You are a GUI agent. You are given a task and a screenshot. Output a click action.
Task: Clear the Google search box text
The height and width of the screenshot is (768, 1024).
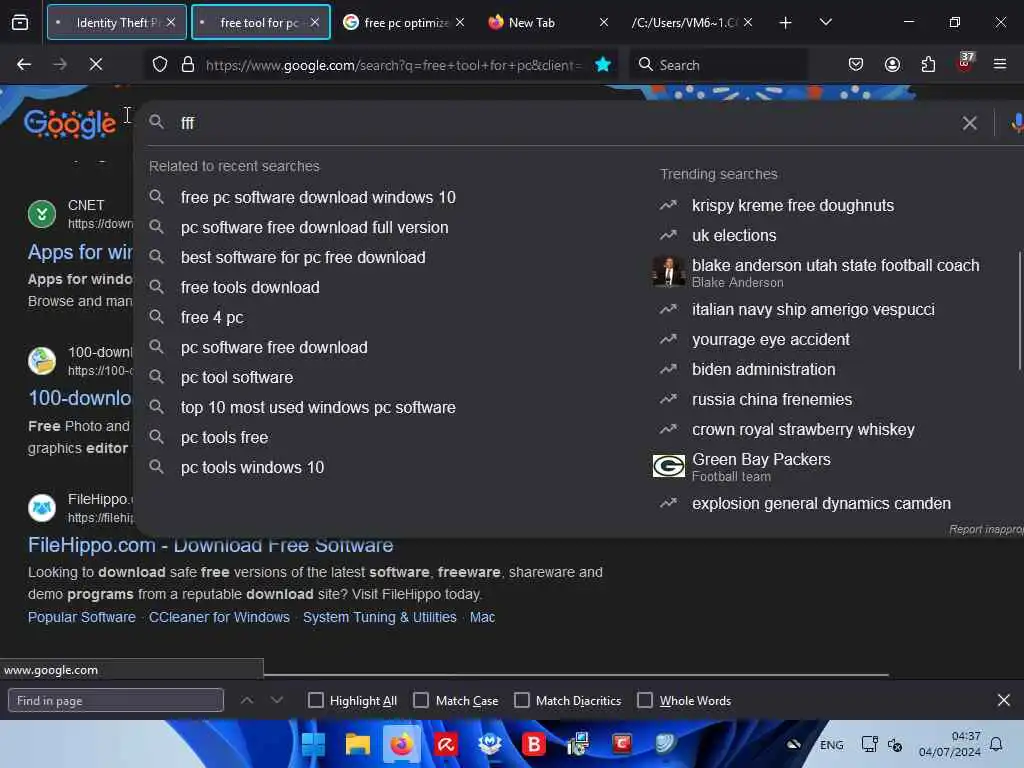[969, 123]
